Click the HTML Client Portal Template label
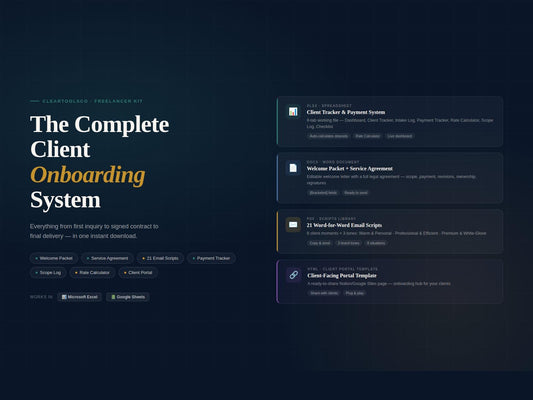The image size is (533, 400). point(342,269)
